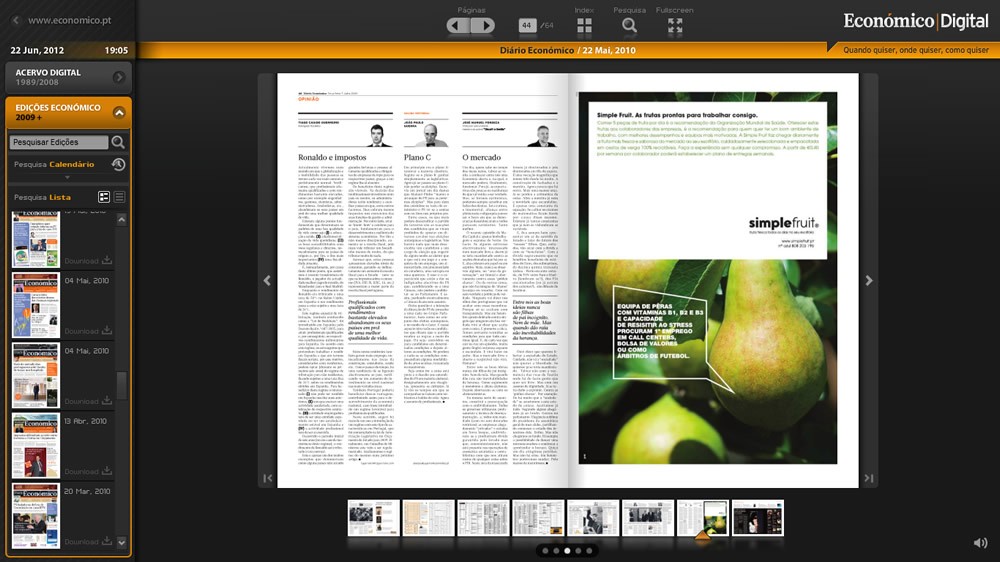Turn to previous spread with left viewer arrow
This screenshot has width=1000, height=562.
[x=267, y=280]
